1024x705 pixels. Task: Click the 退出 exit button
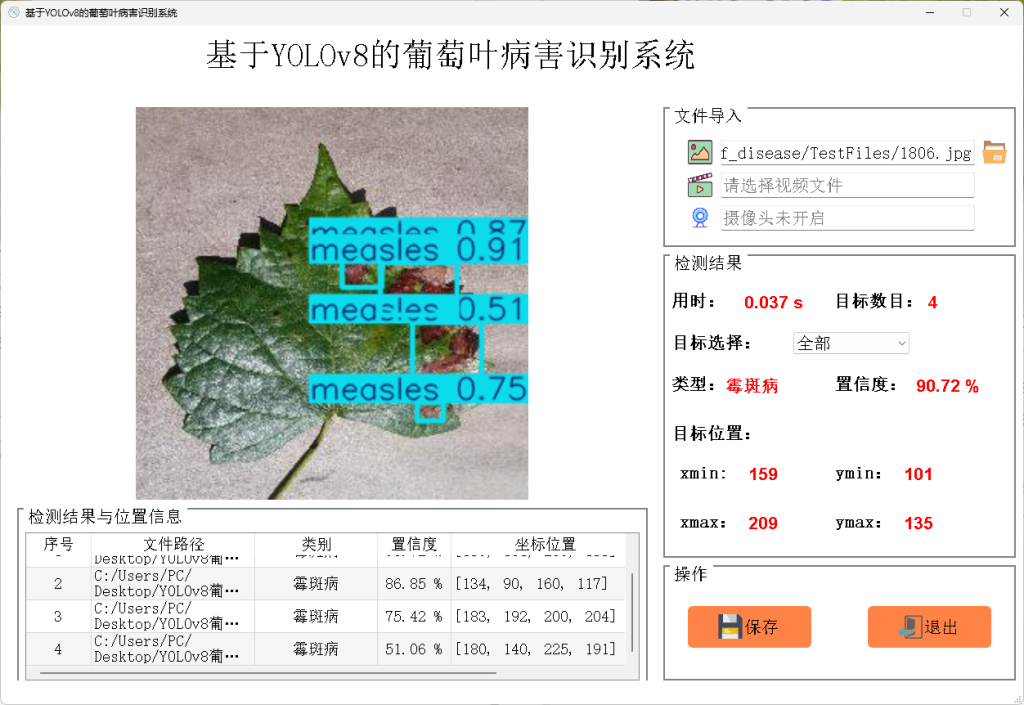pyautogui.click(x=929, y=627)
